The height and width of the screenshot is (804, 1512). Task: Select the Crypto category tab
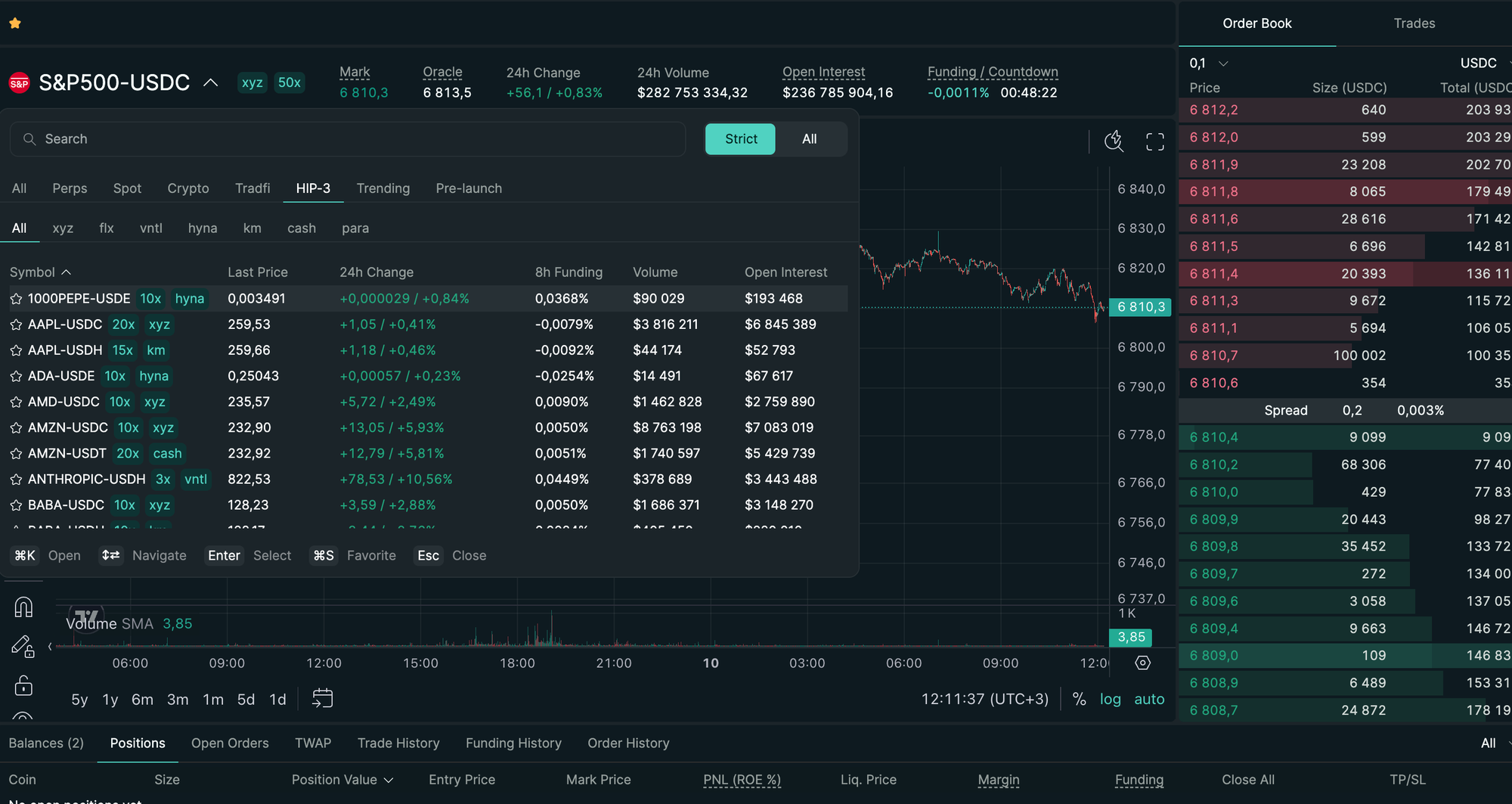point(188,188)
